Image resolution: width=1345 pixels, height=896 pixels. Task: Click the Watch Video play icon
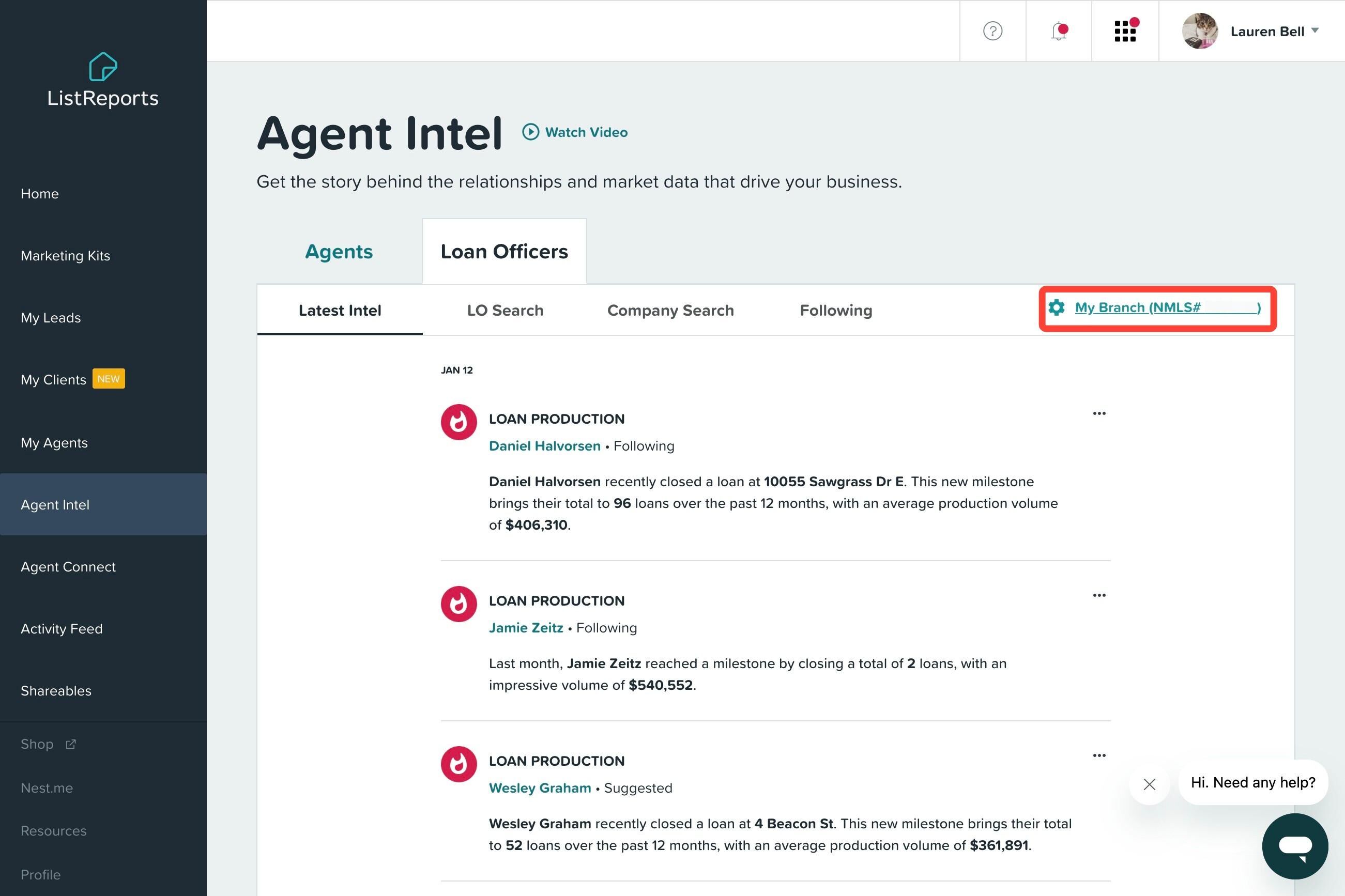pyautogui.click(x=530, y=132)
